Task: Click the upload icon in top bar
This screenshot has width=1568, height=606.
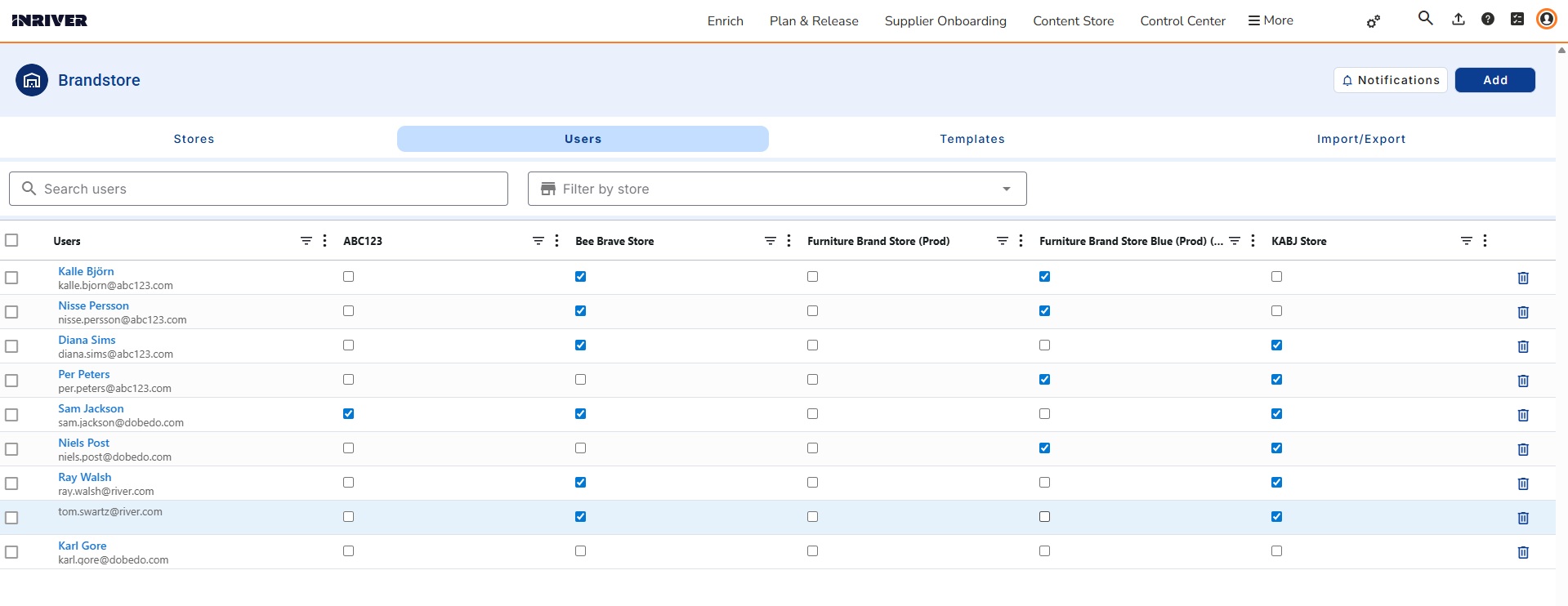Action: 1459,19
